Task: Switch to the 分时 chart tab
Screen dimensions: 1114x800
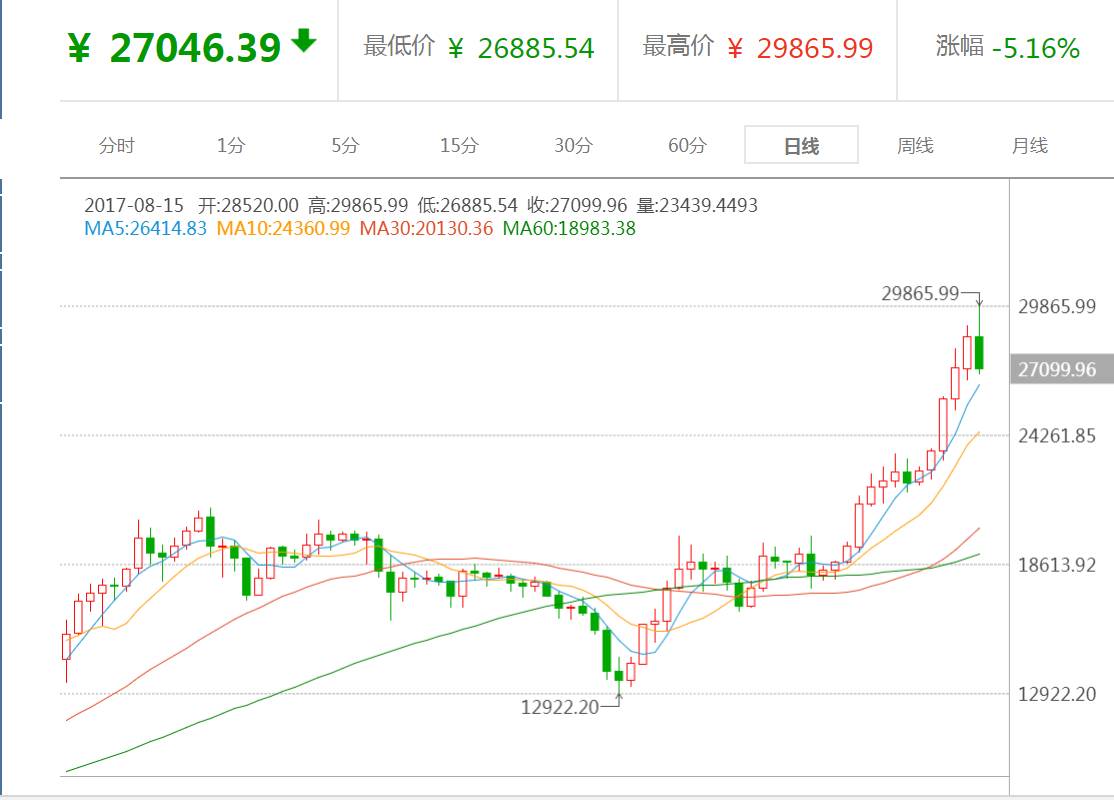Action: [117, 146]
